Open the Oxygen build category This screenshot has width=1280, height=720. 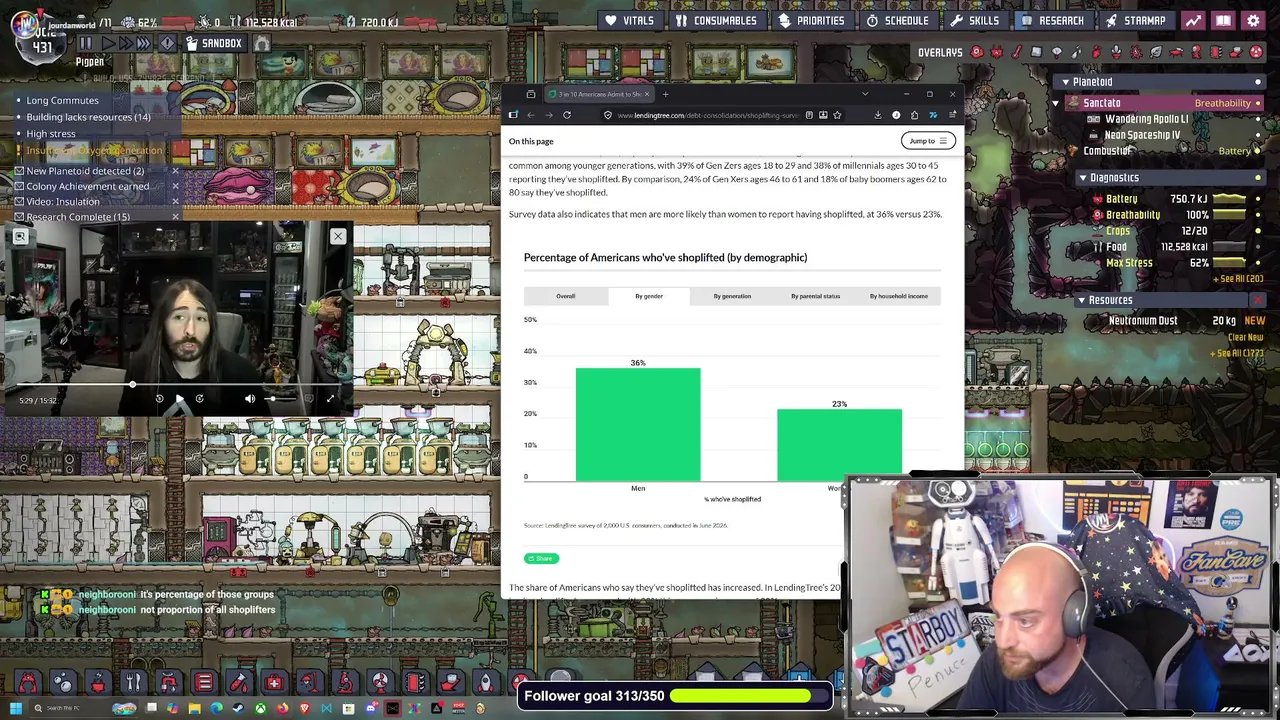(x=63, y=683)
